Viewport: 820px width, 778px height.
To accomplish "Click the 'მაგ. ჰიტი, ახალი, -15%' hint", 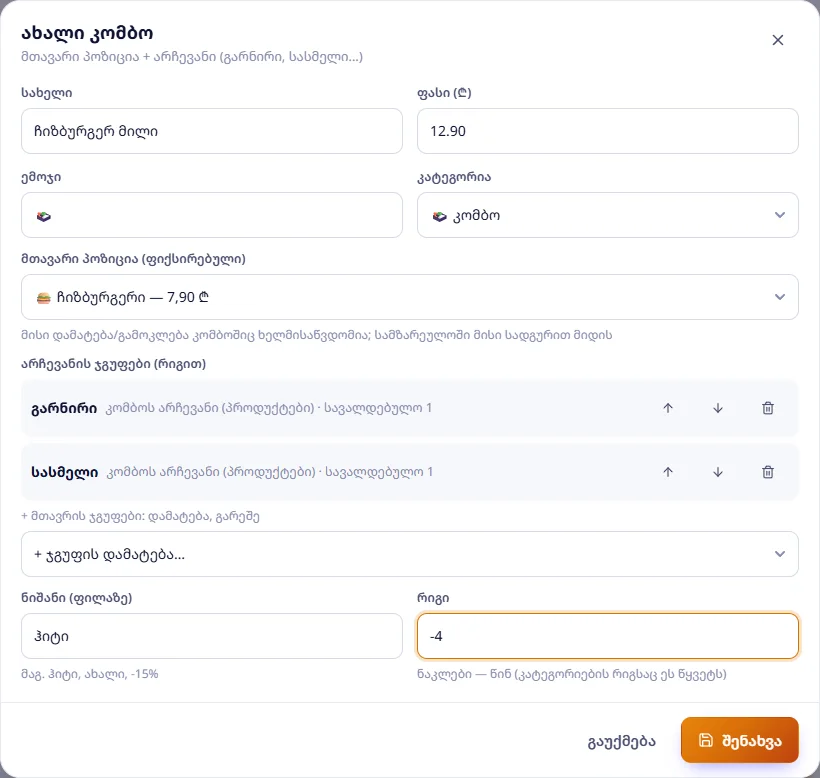I will (x=89, y=674).
